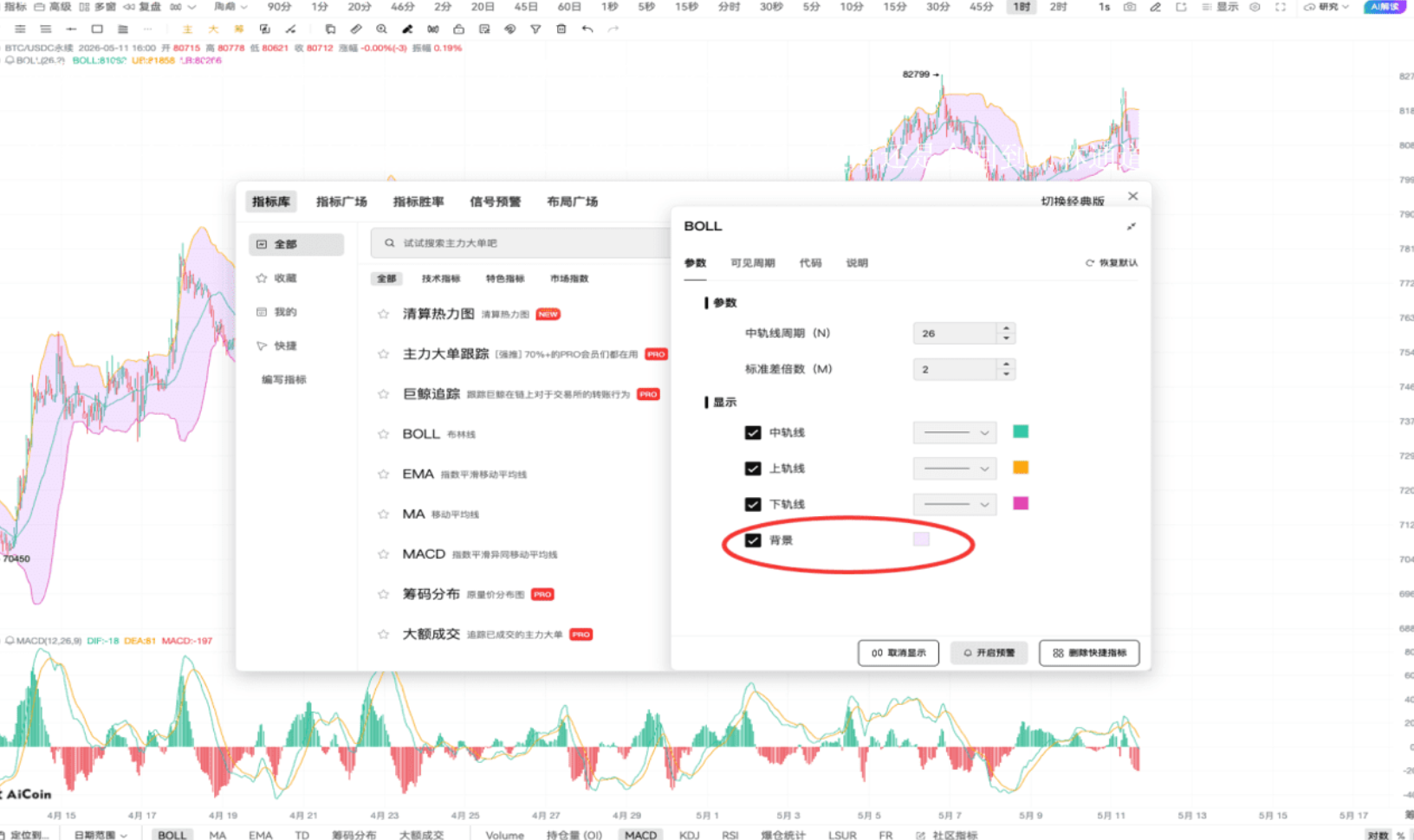
Task: Click the camera screenshot icon
Action: (1130, 7)
